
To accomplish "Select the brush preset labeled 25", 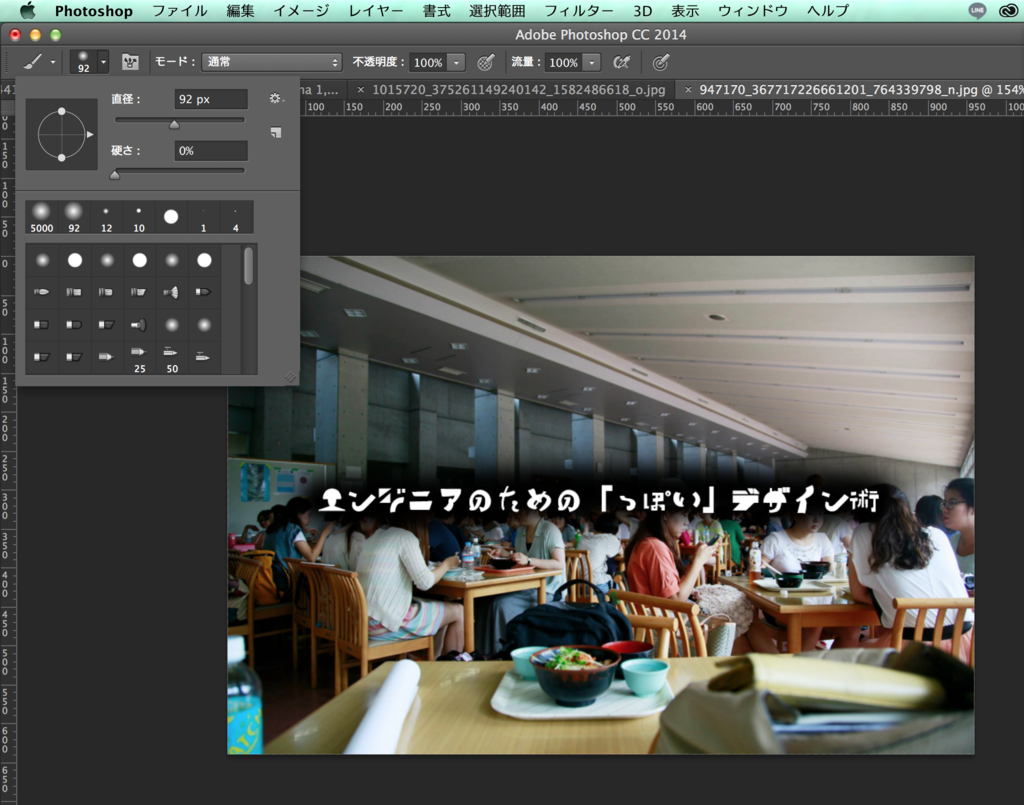I will (139, 358).
